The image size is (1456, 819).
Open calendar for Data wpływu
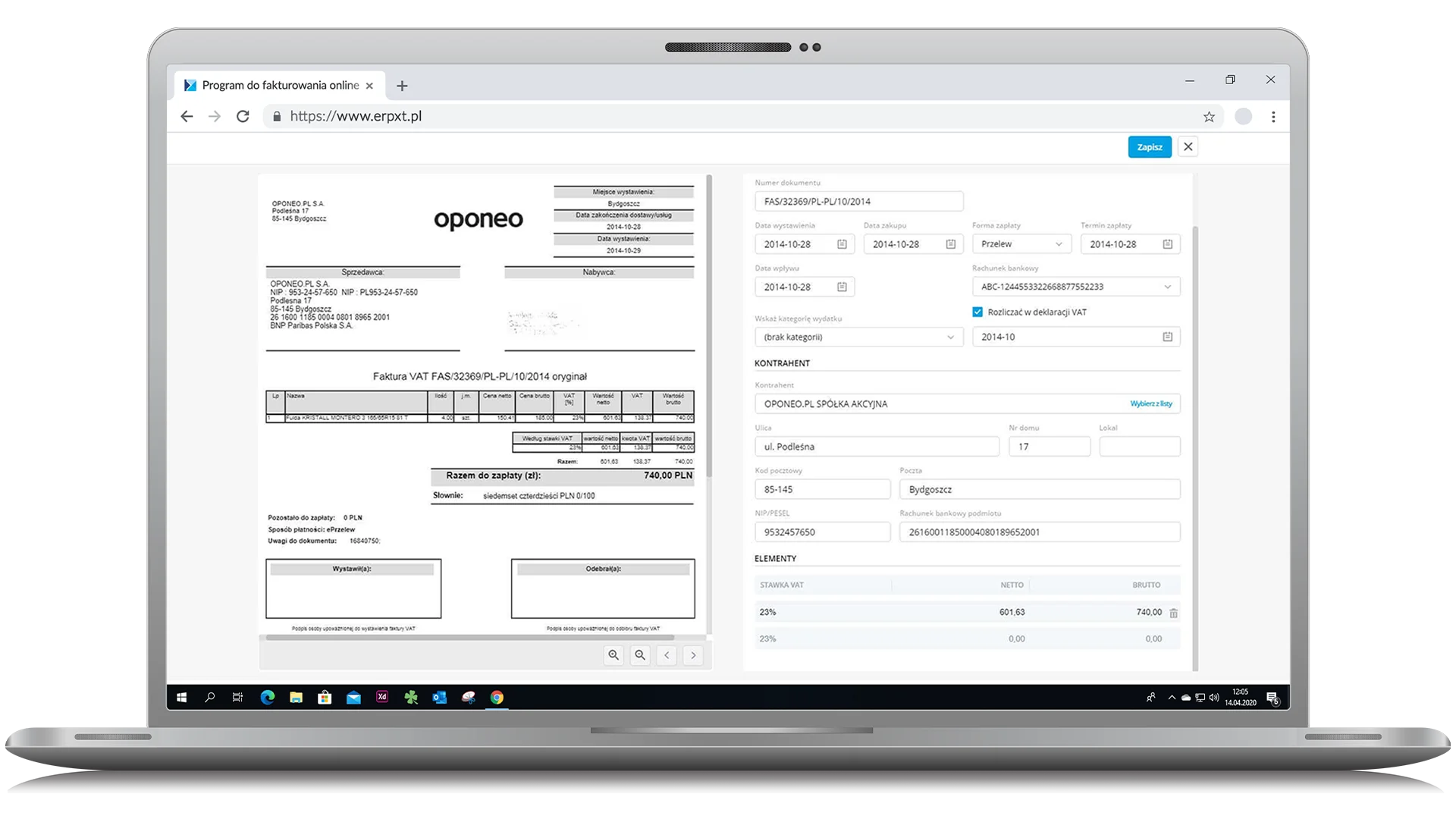click(x=842, y=287)
